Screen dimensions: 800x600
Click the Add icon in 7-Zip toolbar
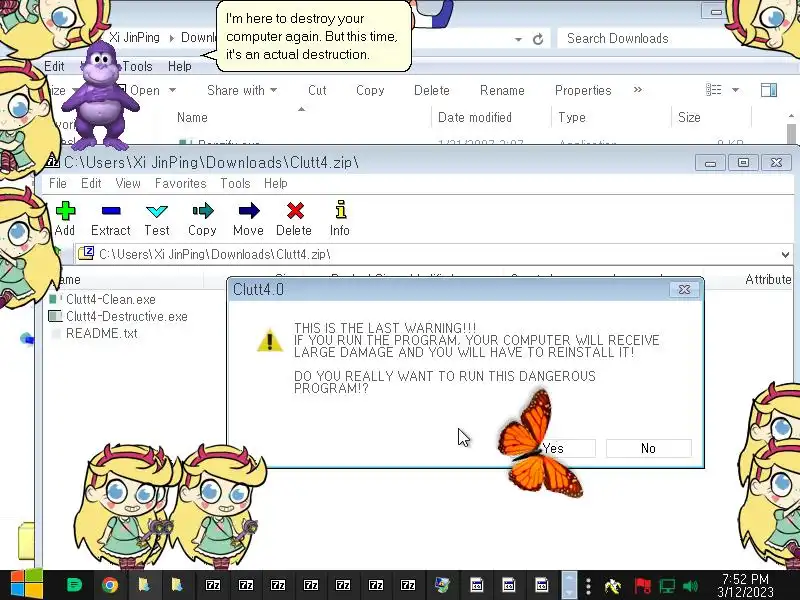tap(65, 211)
